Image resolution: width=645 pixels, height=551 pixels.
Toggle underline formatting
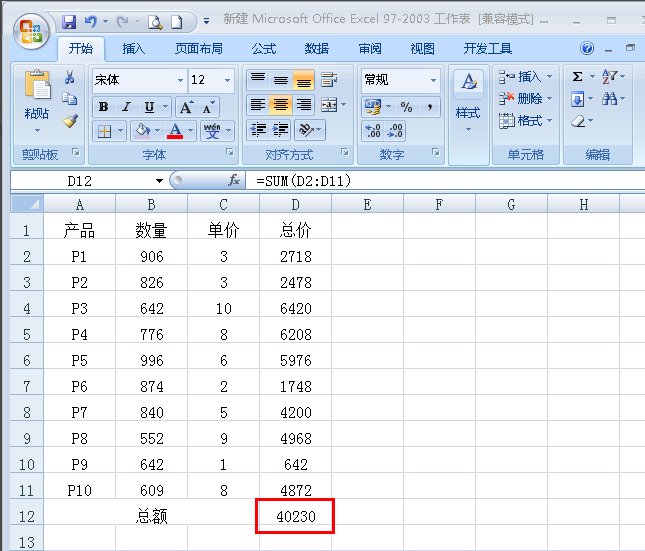point(149,107)
